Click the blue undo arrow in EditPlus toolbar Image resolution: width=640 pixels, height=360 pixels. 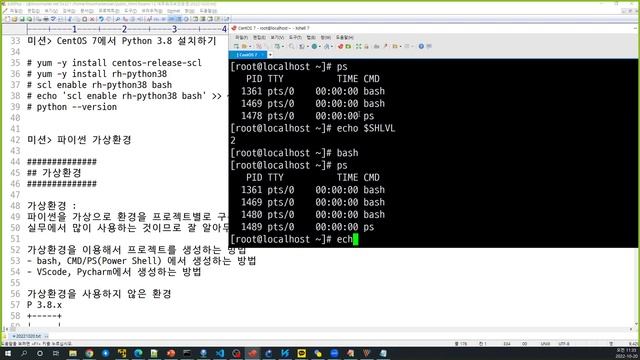[x=101, y=19]
